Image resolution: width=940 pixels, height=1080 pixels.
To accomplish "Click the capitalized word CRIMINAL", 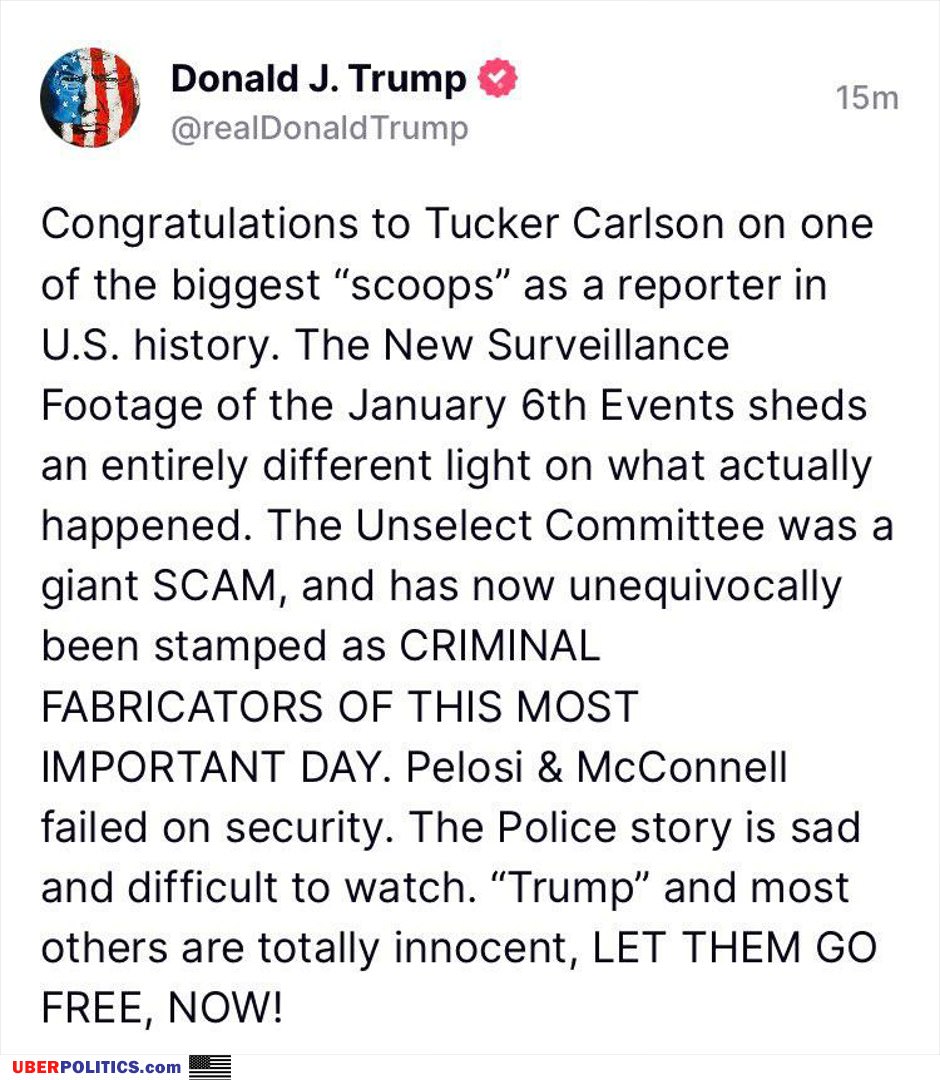I will pos(500,647).
